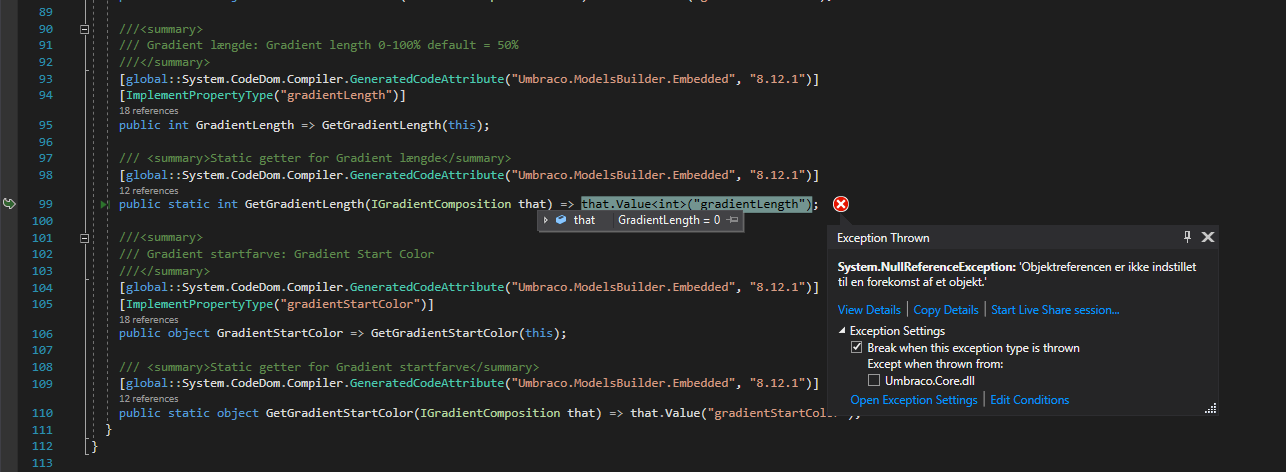Pin the GradientLength data tip to source

tap(733, 220)
